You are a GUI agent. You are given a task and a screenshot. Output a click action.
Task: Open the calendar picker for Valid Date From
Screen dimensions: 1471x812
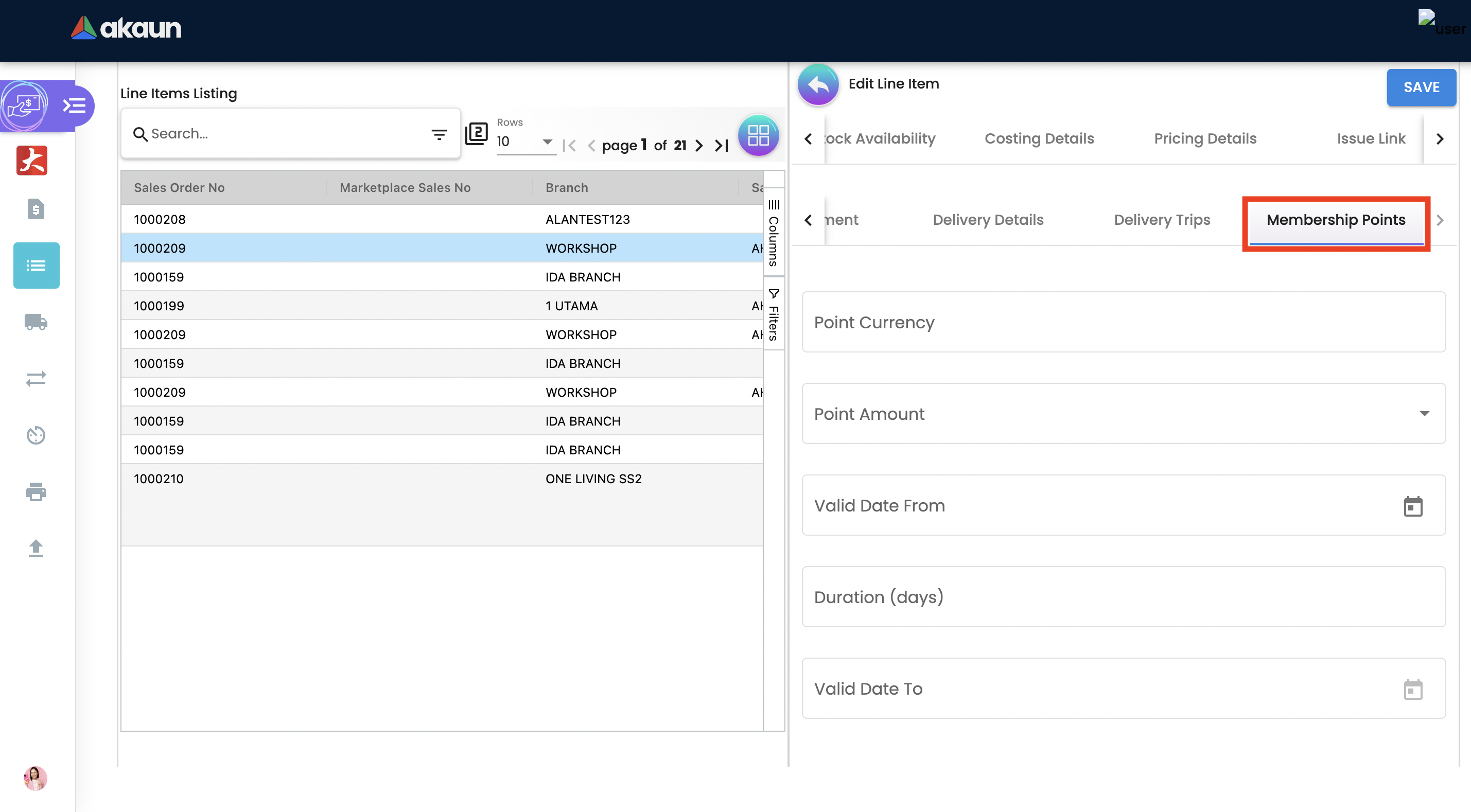[x=1412, y=506]
